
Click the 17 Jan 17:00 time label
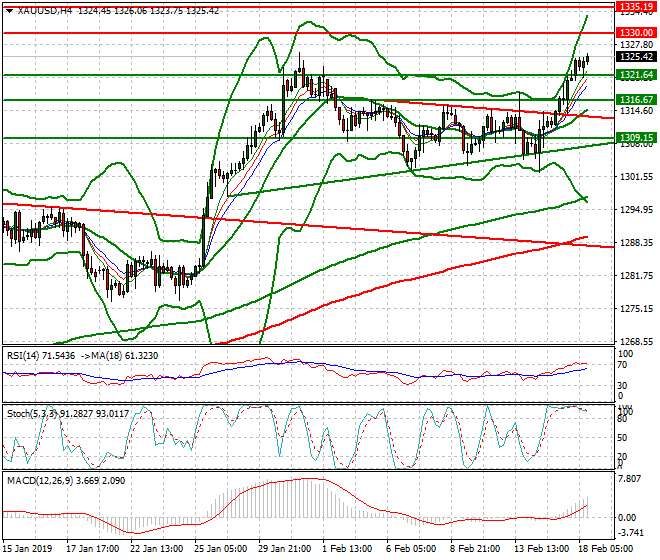[x=93, y=549]
